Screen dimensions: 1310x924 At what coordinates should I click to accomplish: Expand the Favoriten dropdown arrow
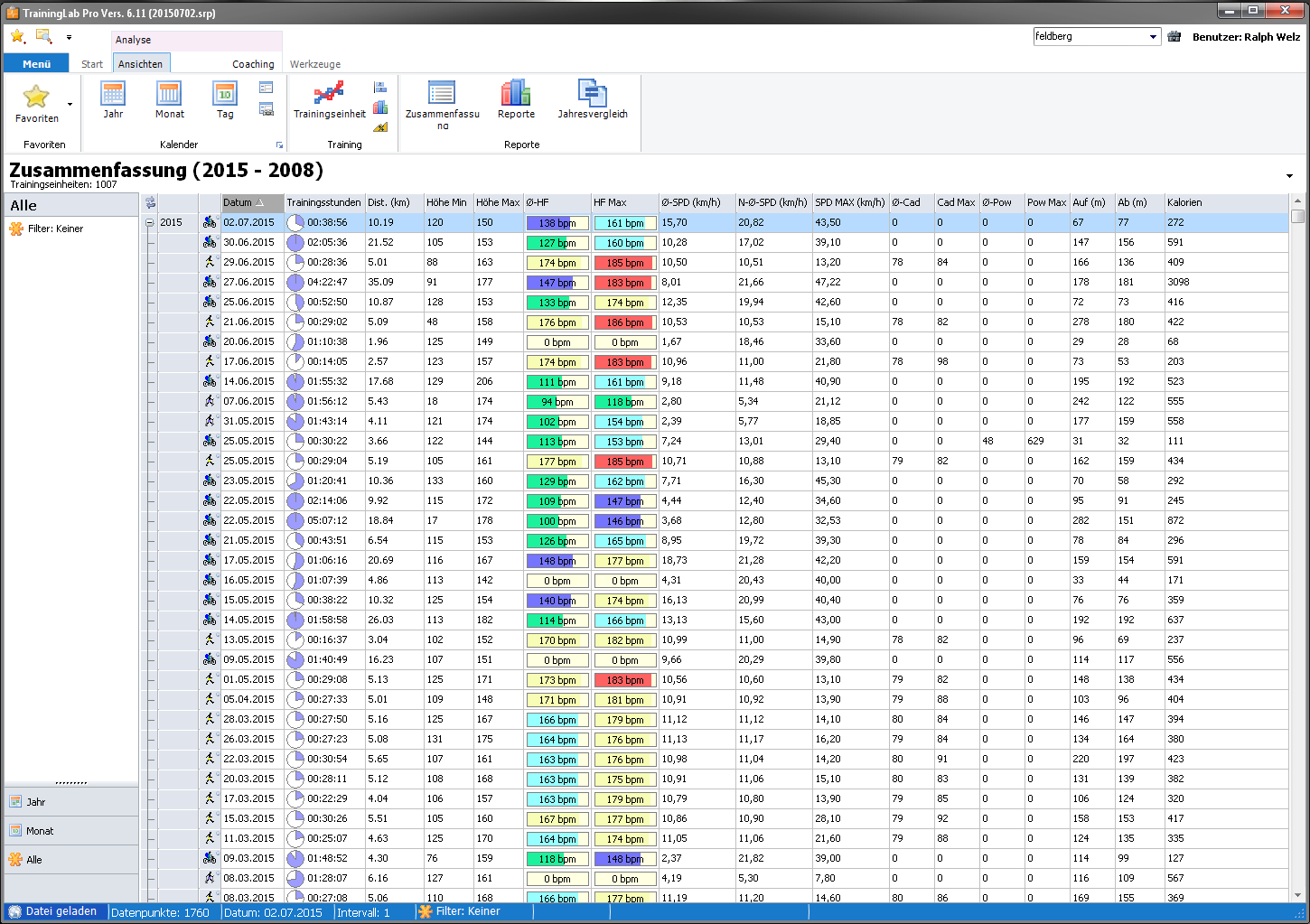tap(70, 104)
